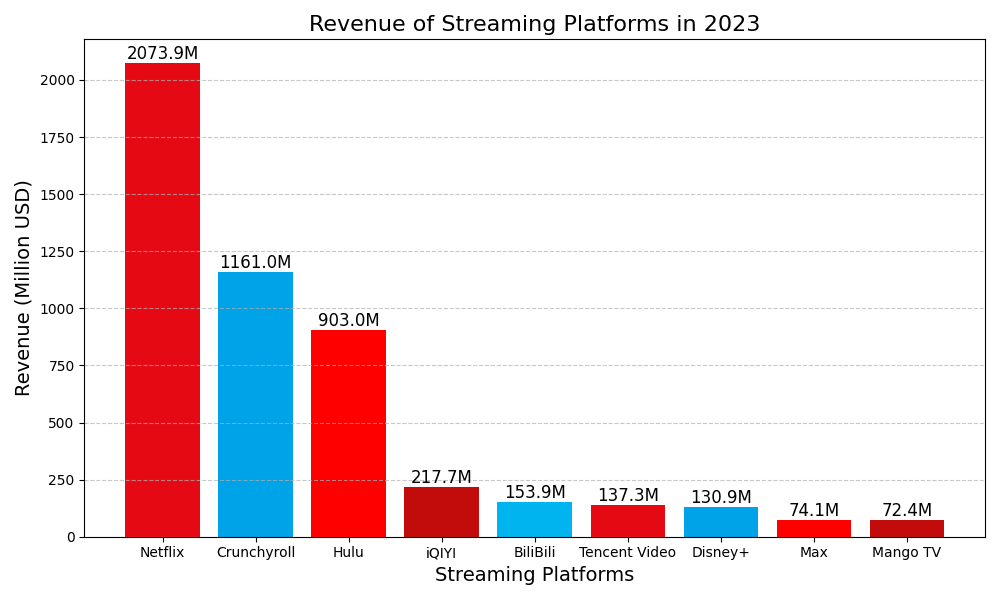Click the Tencent Video red bar
The width and height of the screenshot is (1000, 600).
[x=628, y=522]
